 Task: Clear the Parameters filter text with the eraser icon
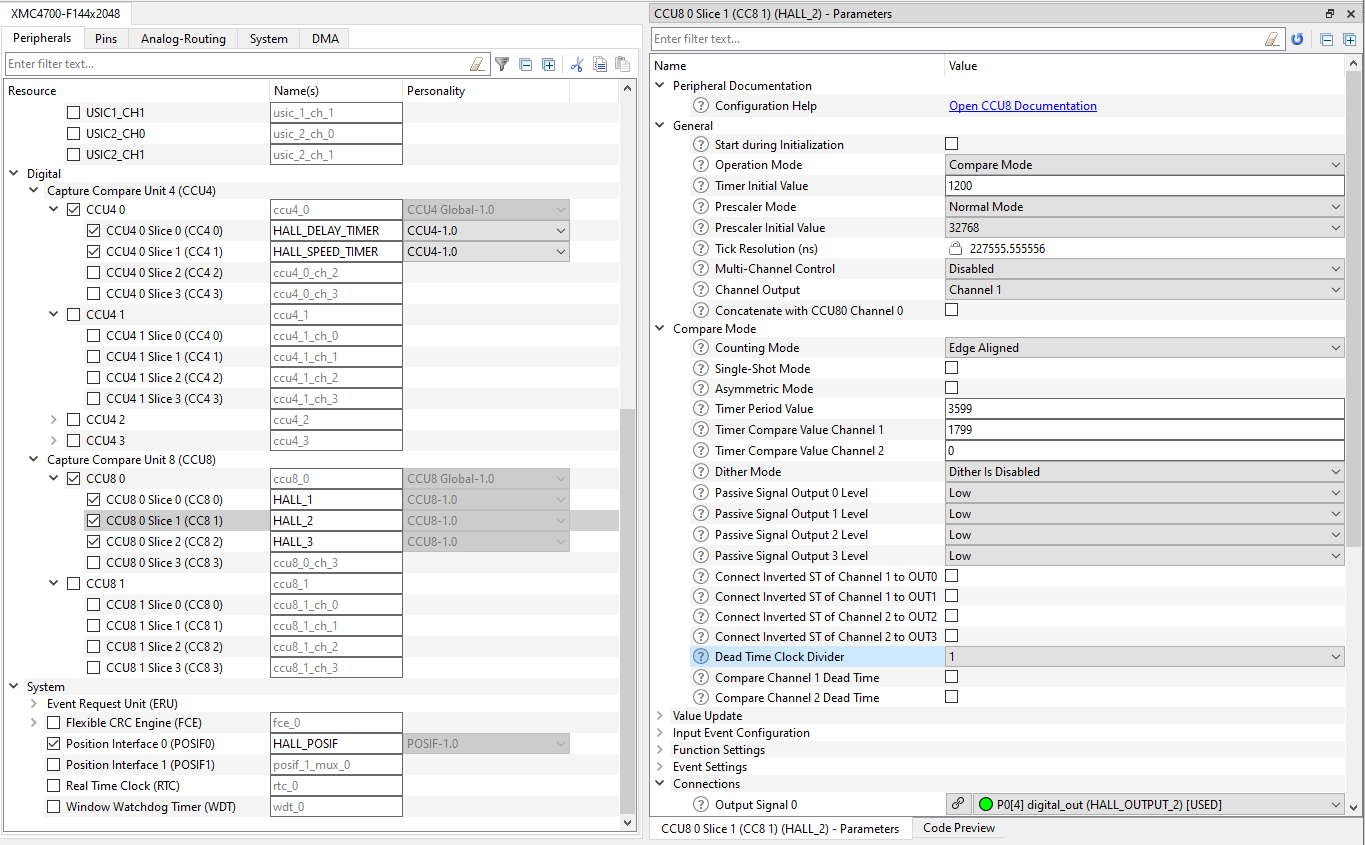tap(1272, 39)
